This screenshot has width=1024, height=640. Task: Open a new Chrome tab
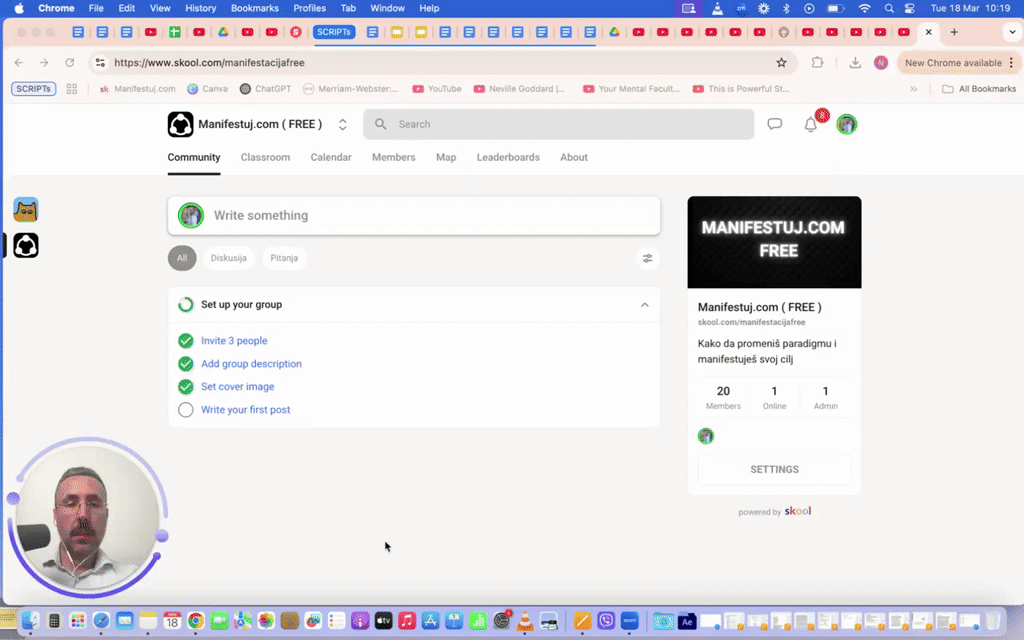(954, 32)
